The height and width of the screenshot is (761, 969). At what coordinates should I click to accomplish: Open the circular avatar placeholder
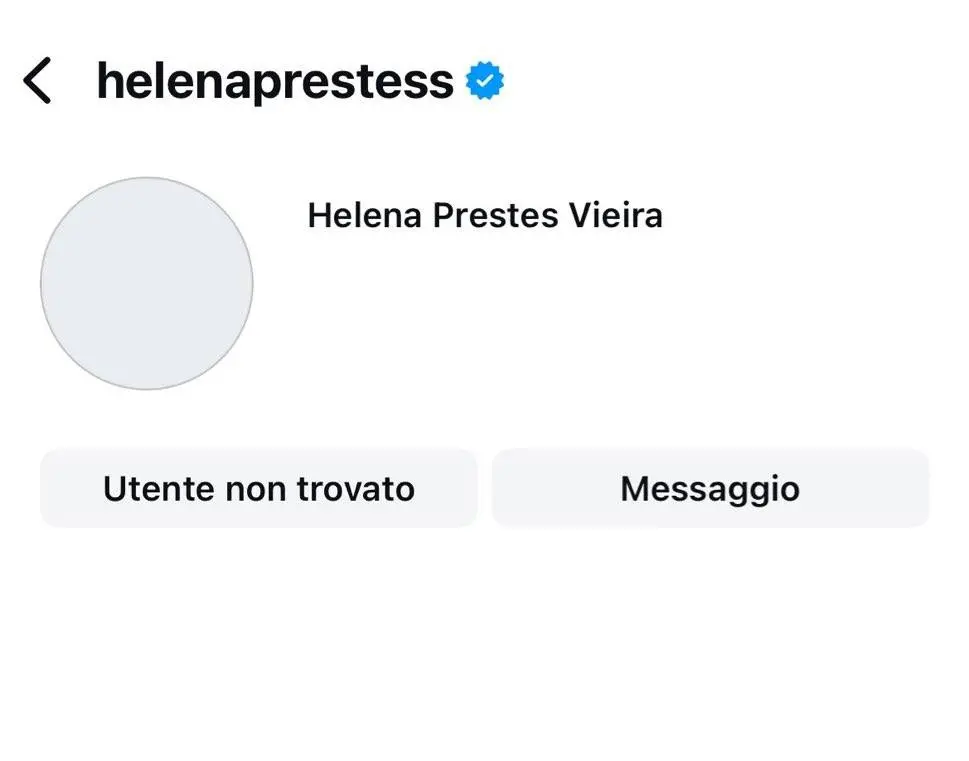point(146,283)
